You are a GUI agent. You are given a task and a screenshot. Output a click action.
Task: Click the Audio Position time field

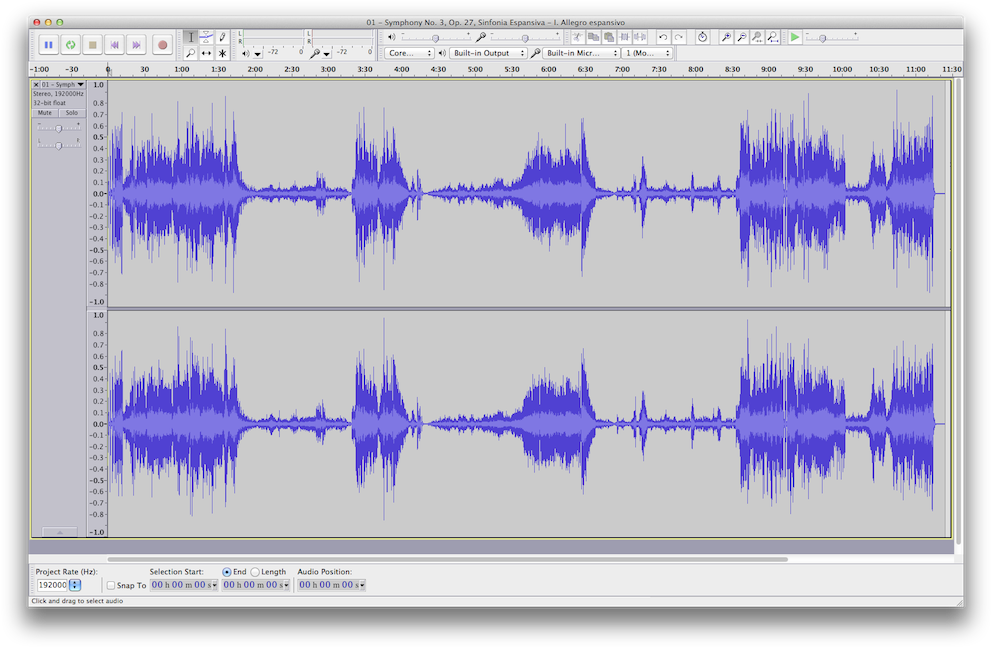(x=330, y=585)
